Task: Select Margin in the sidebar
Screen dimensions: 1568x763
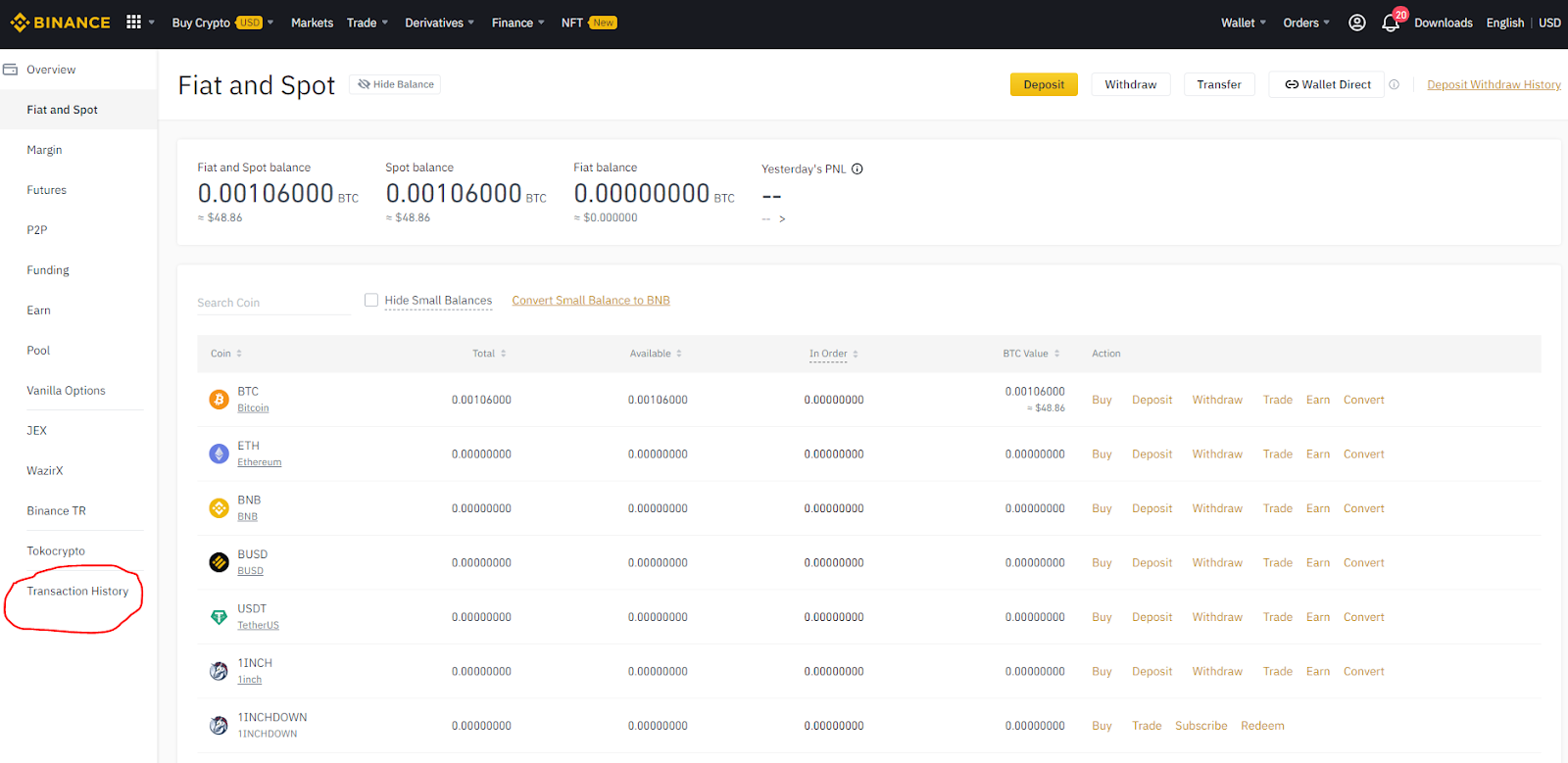Action: [x=44, y=150]
